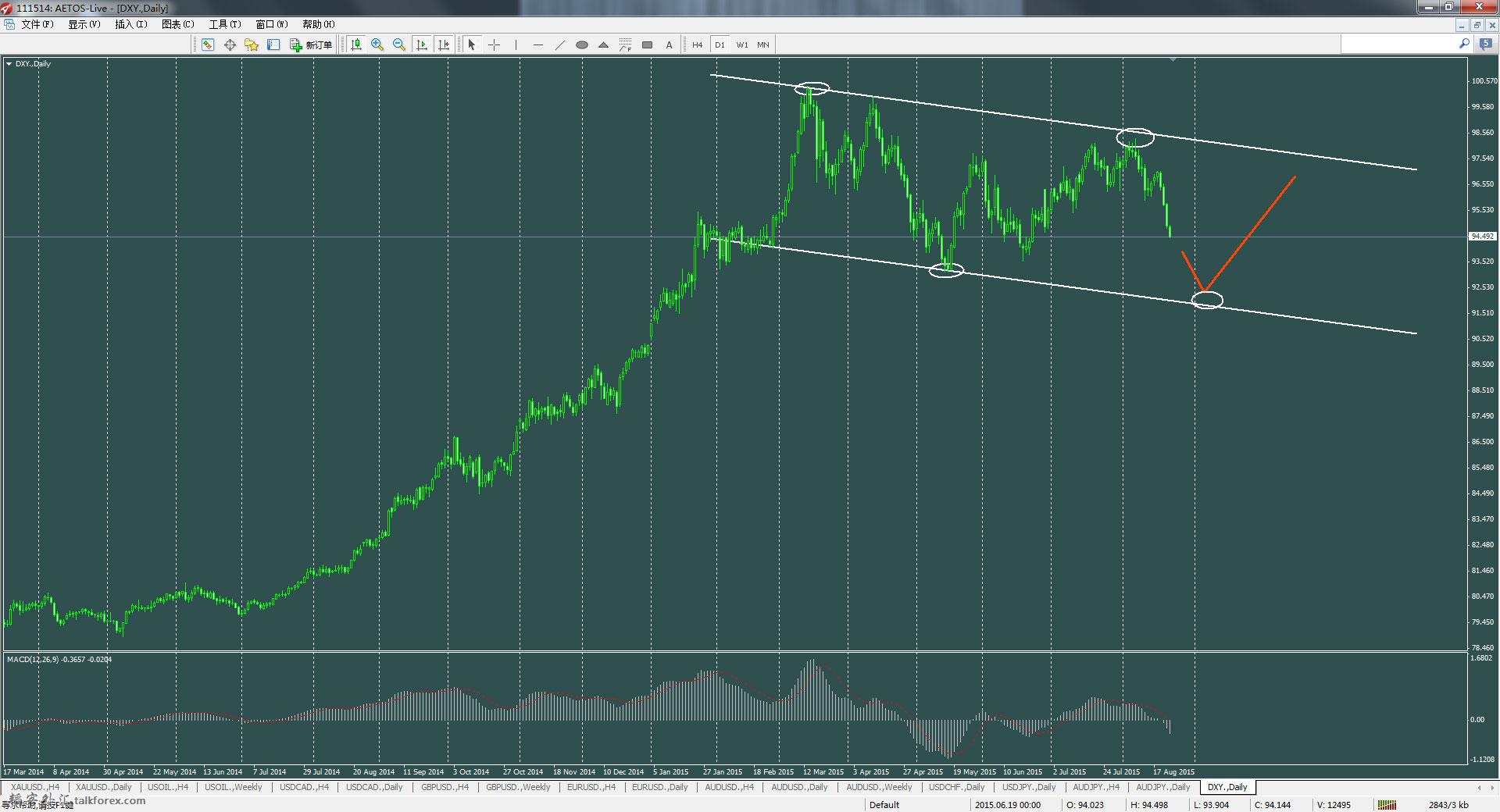
Task: Switch to EURUSD.,H4 chart tab
Action: (x=591, y=787)
